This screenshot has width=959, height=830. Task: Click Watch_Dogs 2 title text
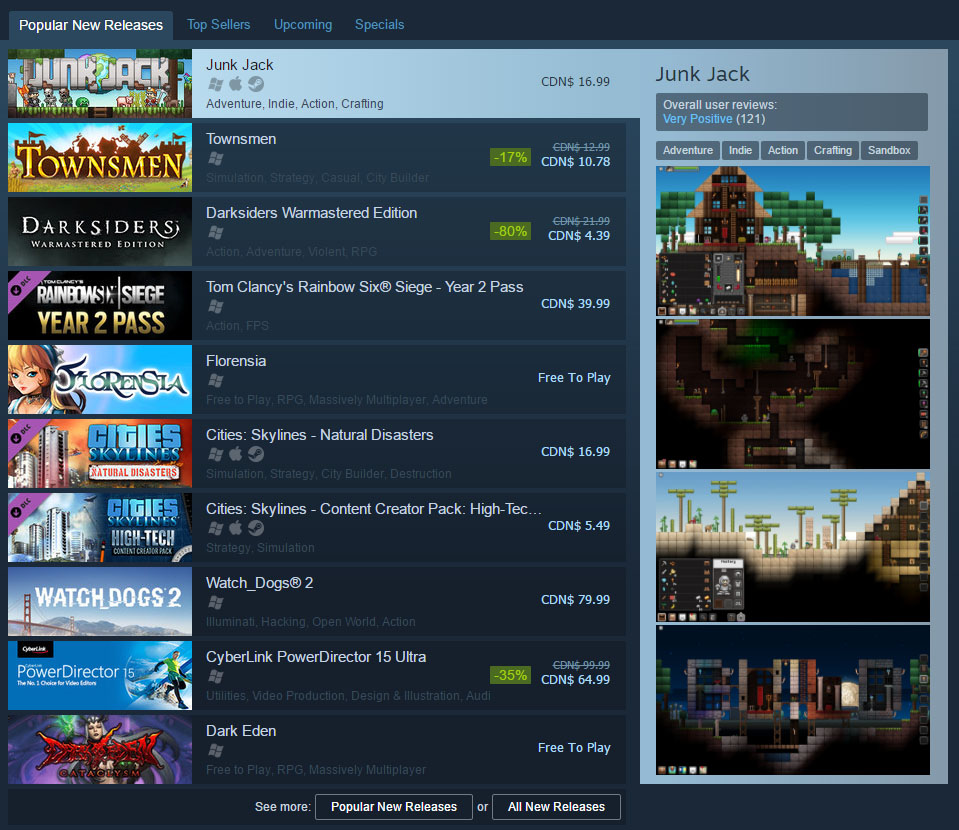click(259, 583)
